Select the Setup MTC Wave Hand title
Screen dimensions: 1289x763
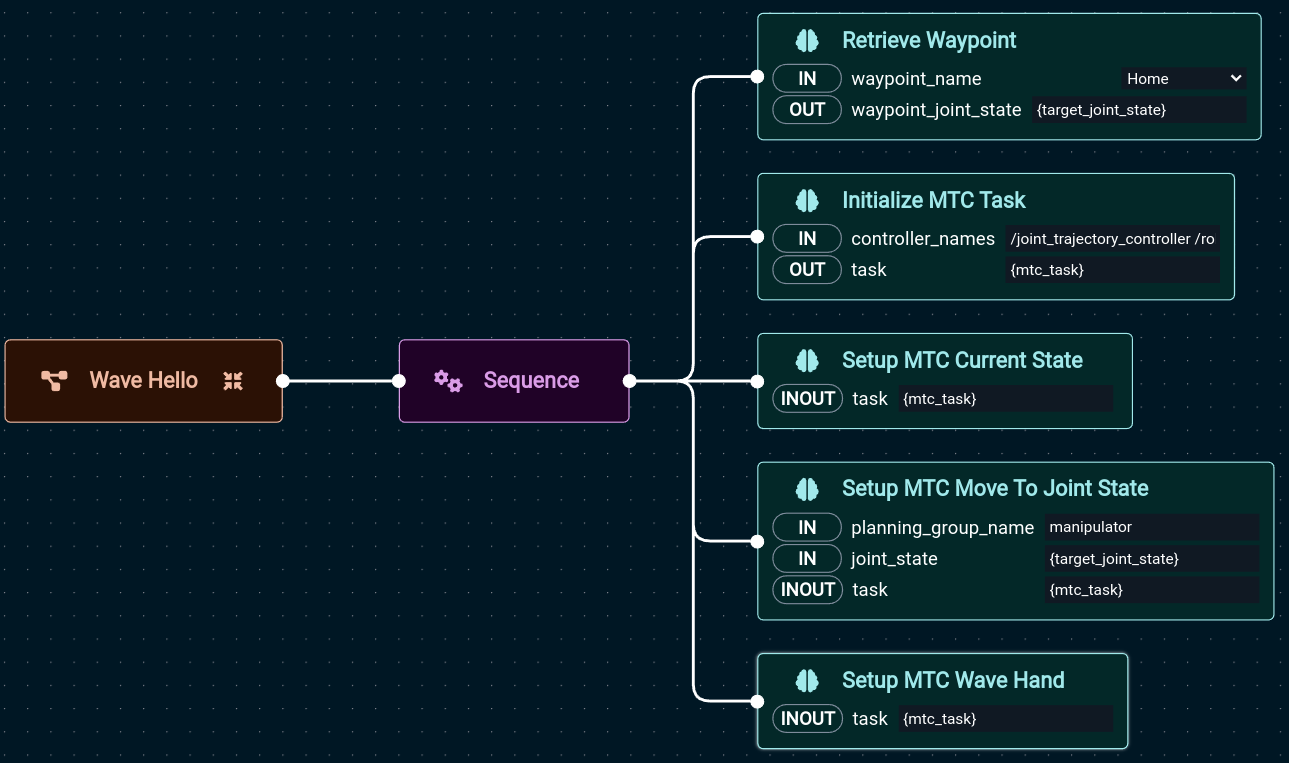click(x=953, y=681)
